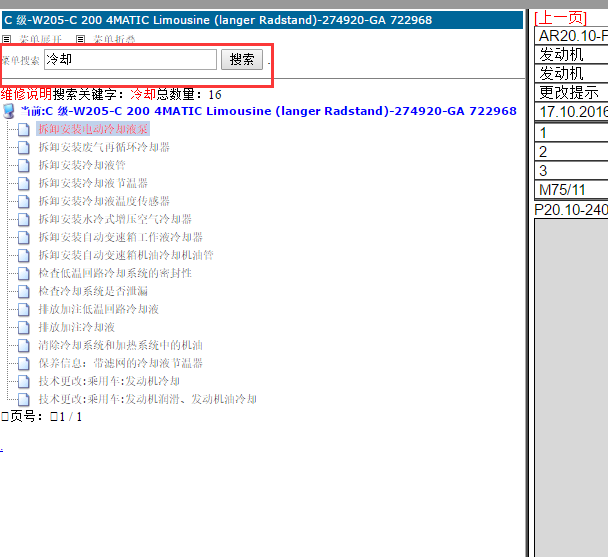608x557 pixels.
Task: Click document icon for 拆卸安装冷却液节温器
Action: point(24,183)
